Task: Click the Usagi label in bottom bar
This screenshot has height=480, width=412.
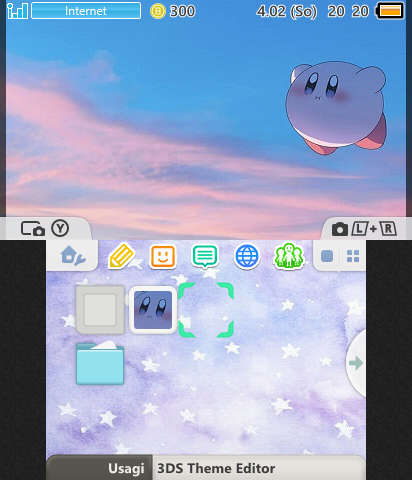Action: (x=126, y=468)
